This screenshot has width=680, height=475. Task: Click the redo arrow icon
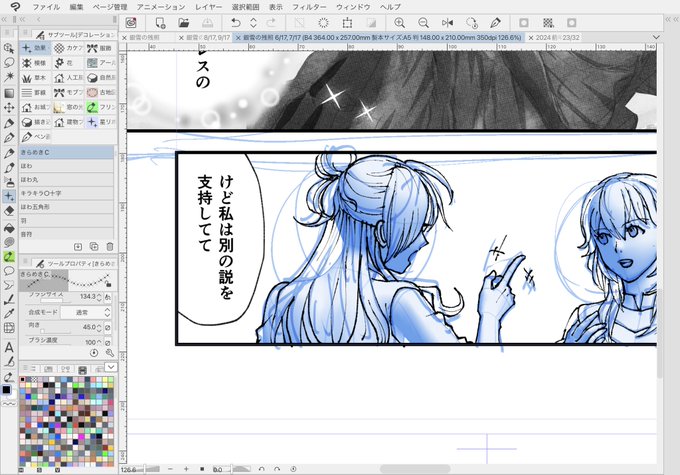pos(271,23)
